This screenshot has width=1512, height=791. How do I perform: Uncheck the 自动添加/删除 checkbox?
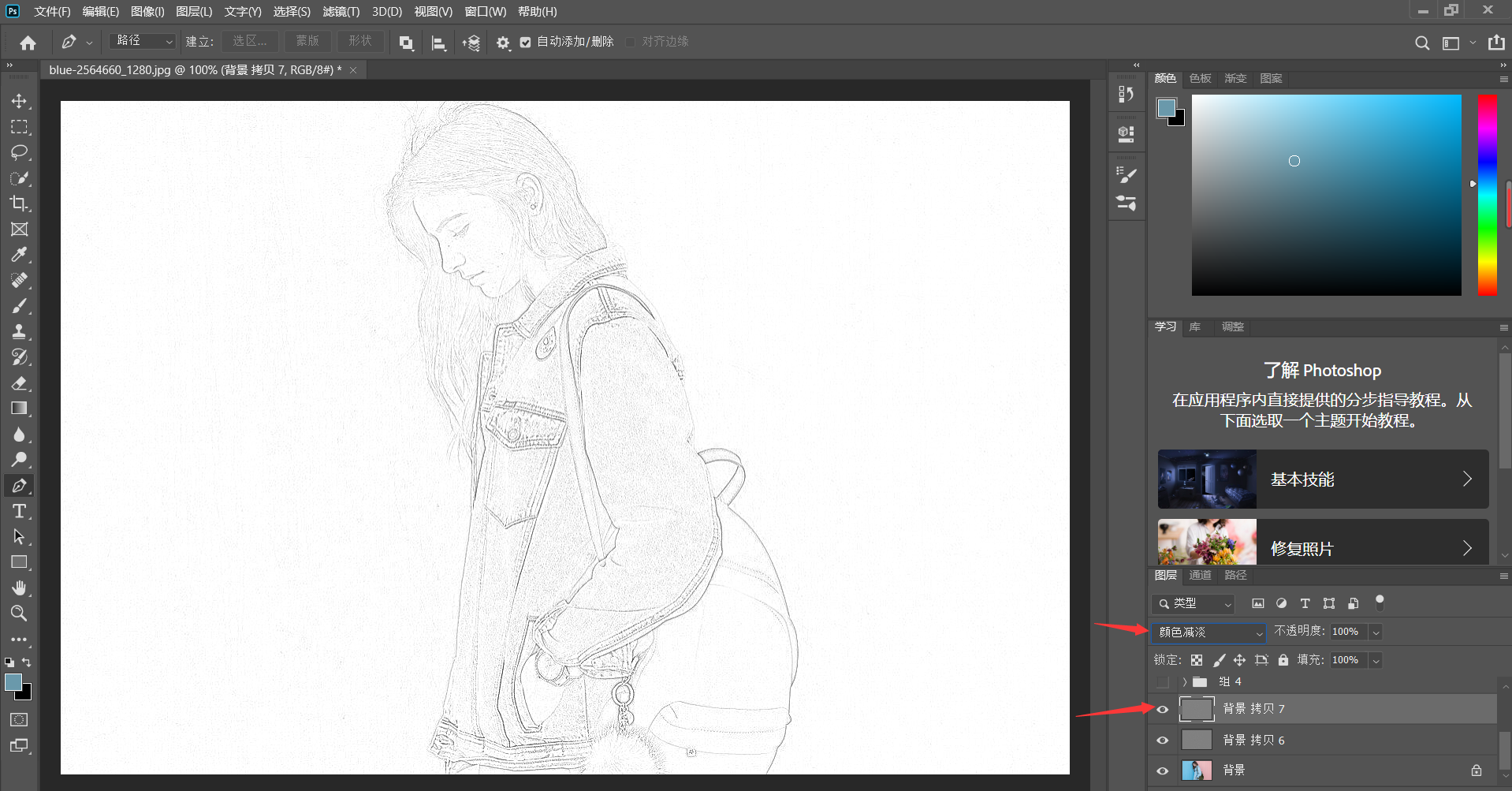point(525,43)
